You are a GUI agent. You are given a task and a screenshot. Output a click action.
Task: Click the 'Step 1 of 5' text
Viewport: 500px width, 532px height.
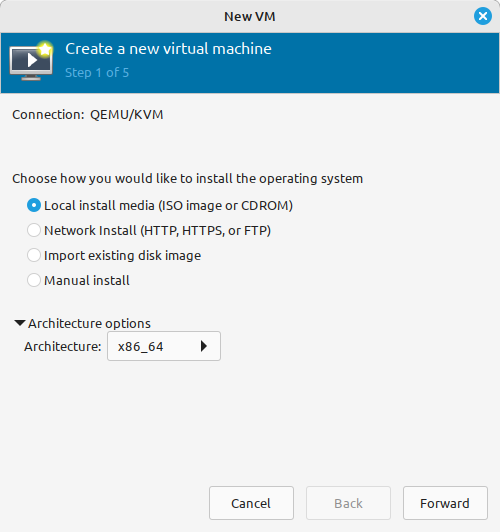(x=97, y=73)
